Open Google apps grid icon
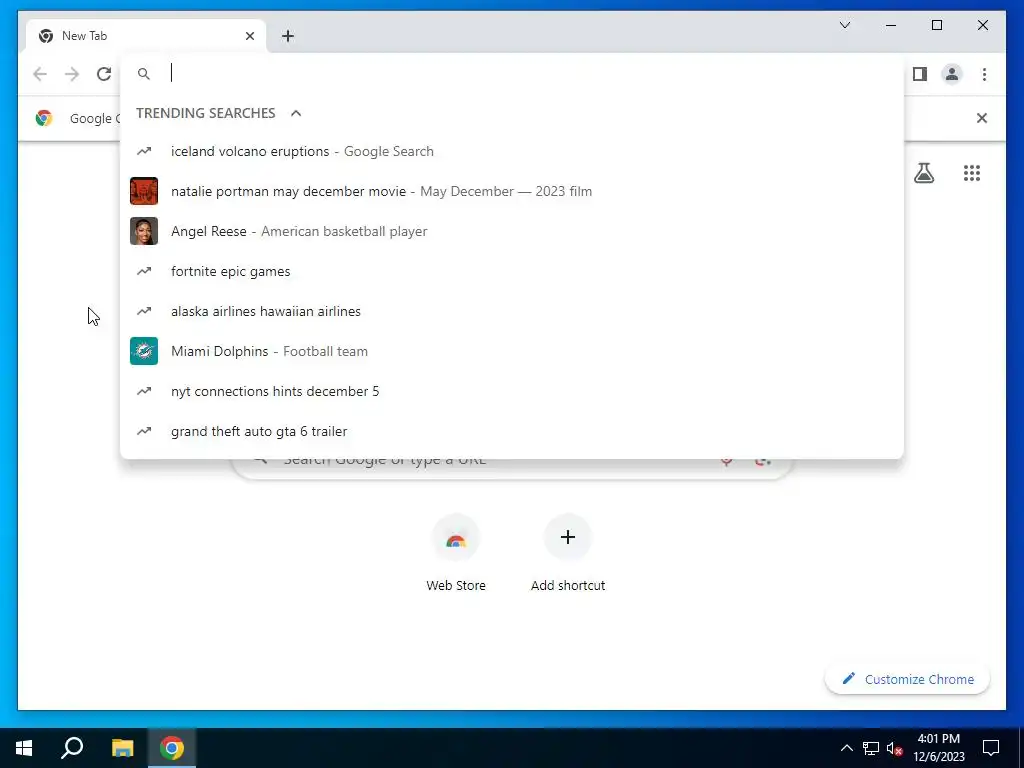 pos(972,173)
